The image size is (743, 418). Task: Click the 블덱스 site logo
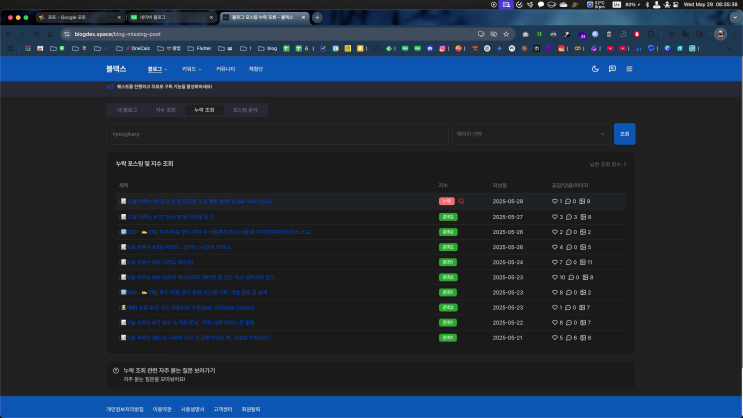116,69
